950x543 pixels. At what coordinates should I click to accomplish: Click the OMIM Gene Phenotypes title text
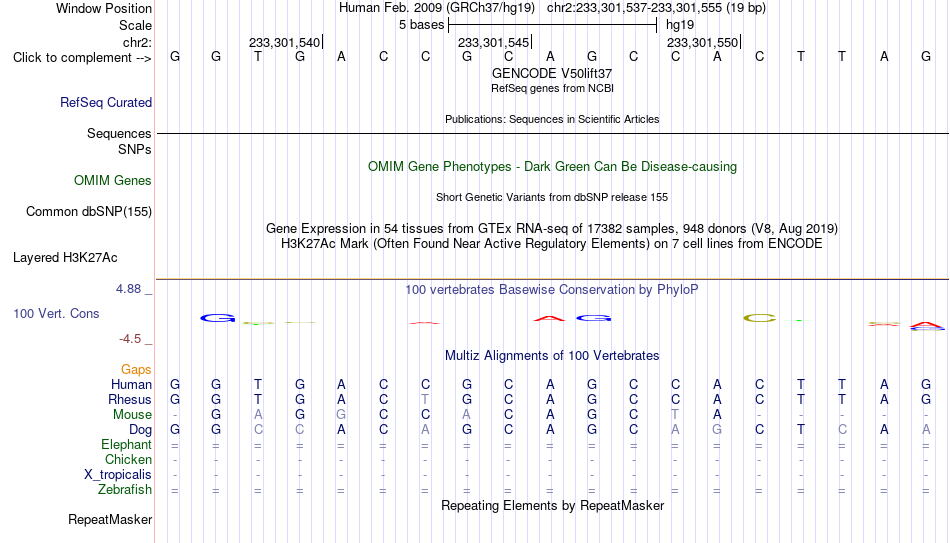click(x=552, y=167)
